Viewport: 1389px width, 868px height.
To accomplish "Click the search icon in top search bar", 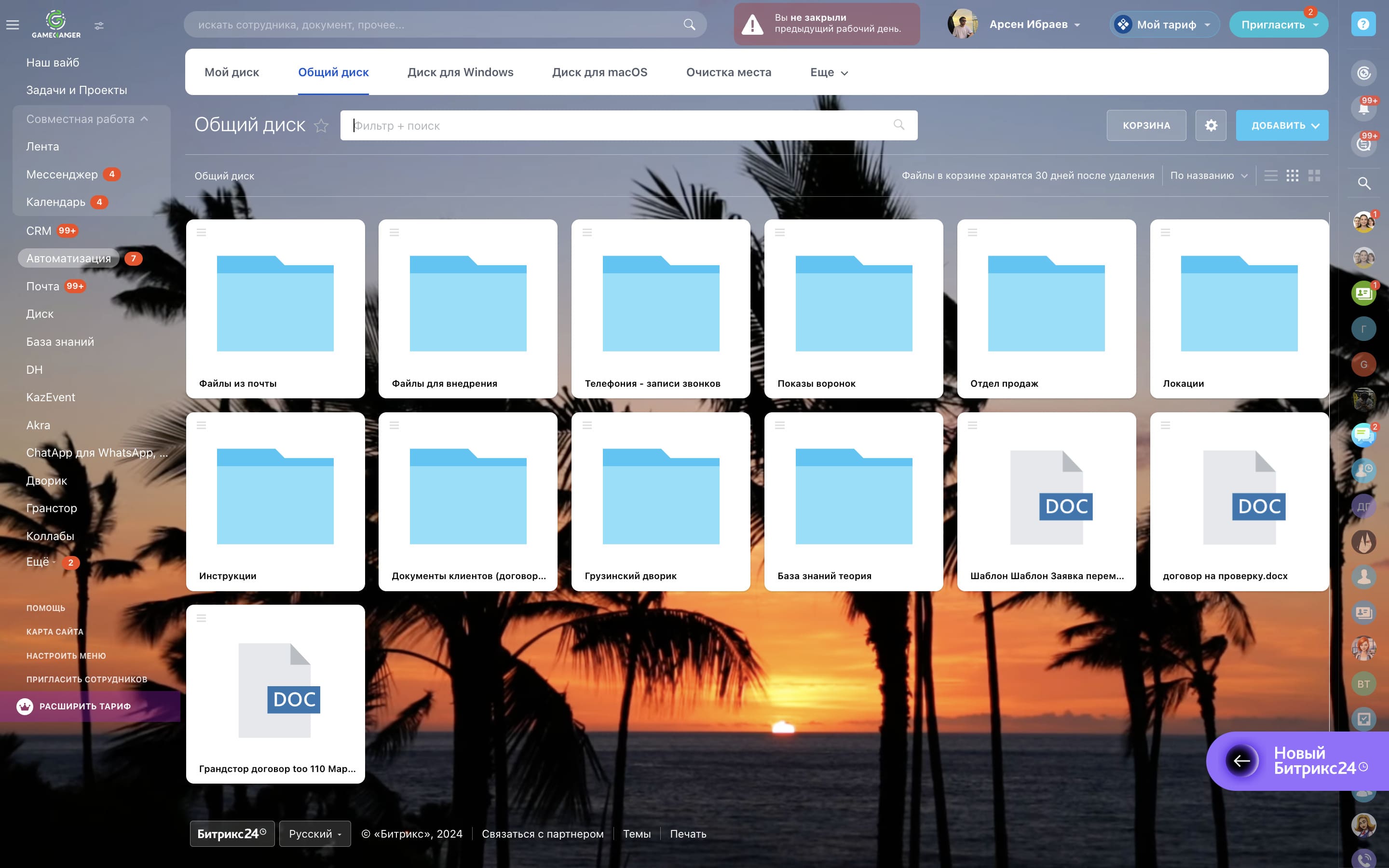I will click(x=689, y=25).
